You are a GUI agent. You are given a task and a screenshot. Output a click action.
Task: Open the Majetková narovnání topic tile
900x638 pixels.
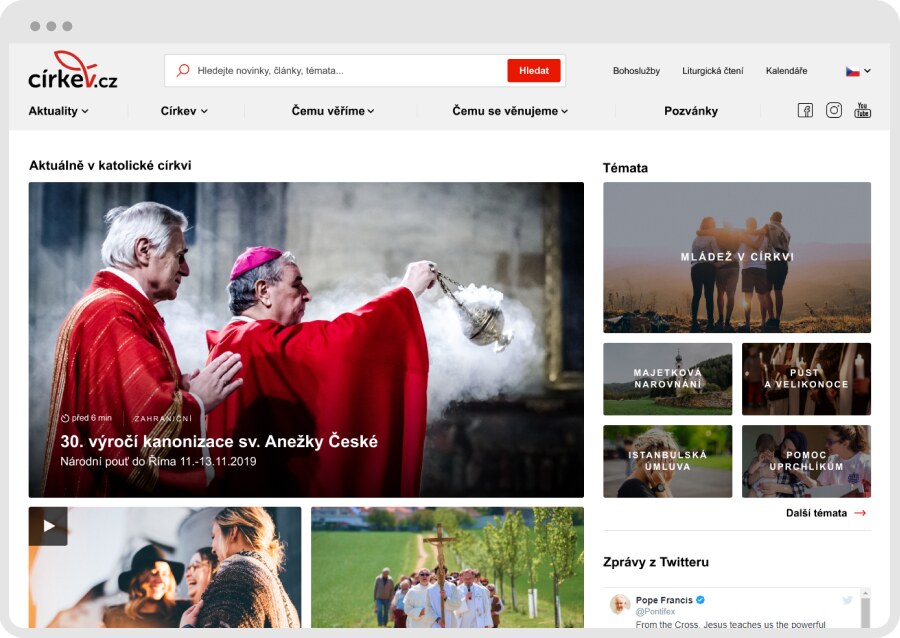668,379
